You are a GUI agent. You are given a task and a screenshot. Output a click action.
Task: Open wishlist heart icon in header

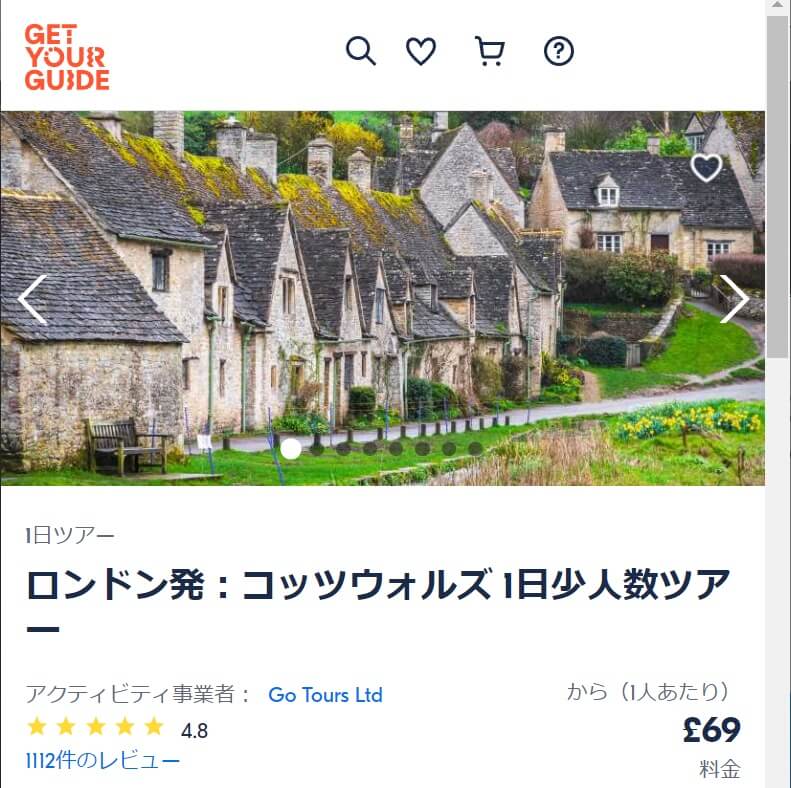[421, 51]
